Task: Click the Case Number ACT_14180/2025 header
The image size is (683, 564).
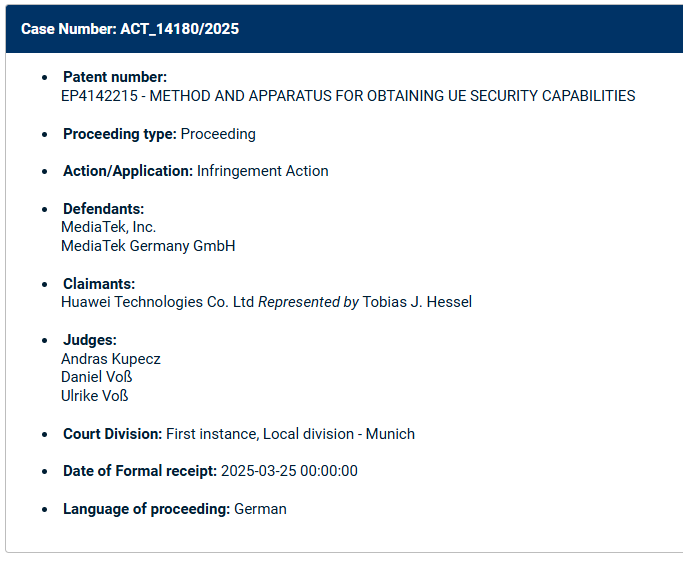Action: pos(130,29)
